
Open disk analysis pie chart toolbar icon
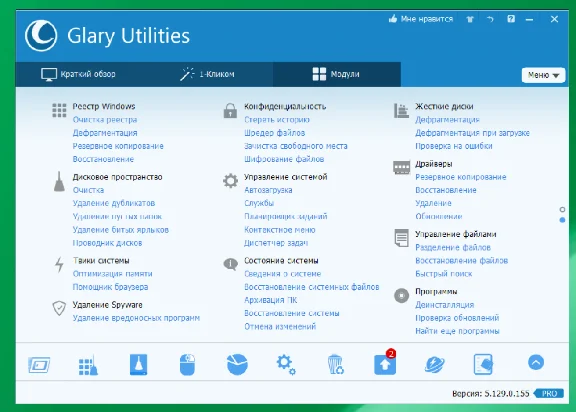click(237, 364)
